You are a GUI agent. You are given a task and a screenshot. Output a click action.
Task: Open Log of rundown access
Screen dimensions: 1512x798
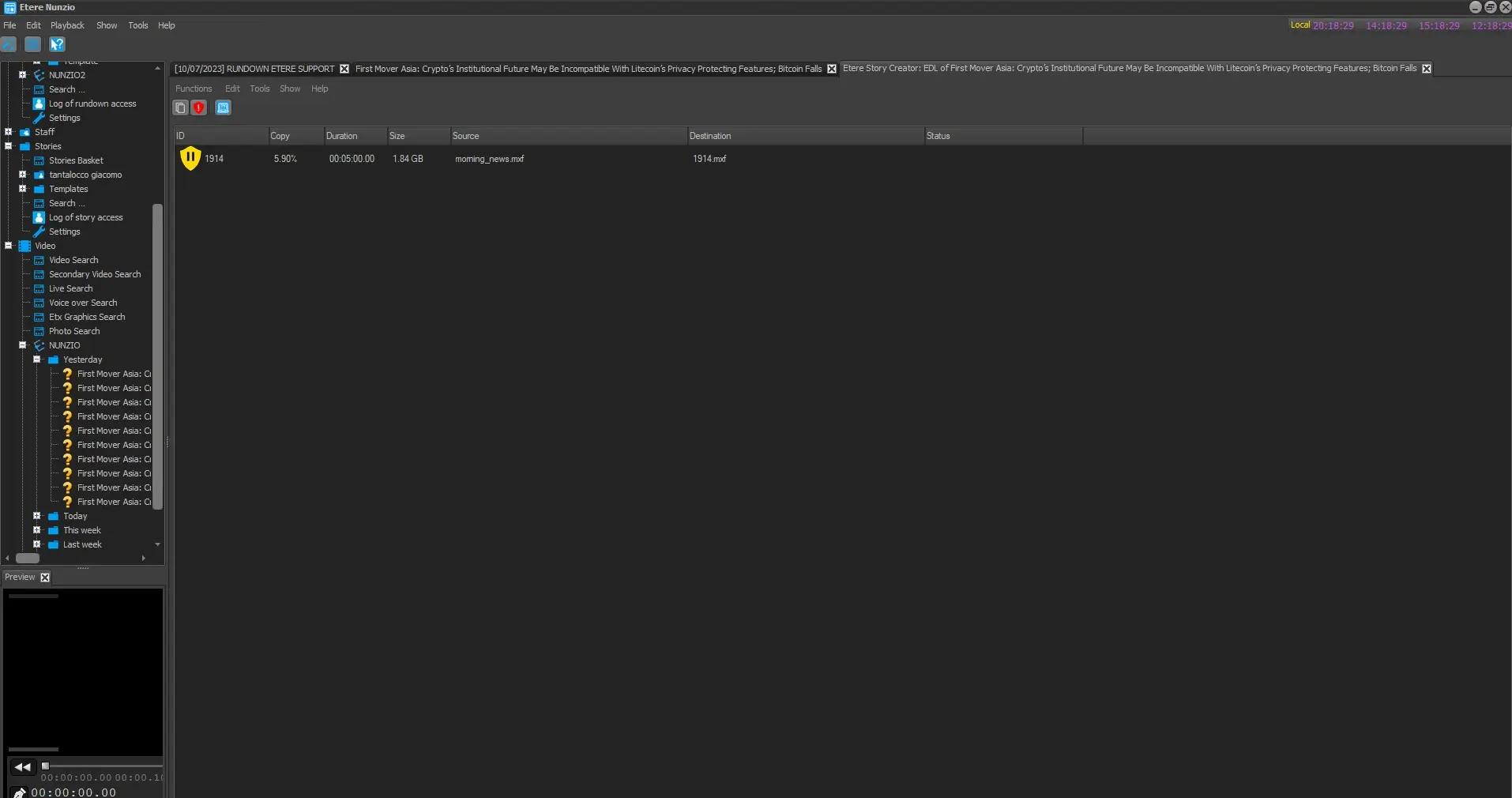tap(92, 104)
